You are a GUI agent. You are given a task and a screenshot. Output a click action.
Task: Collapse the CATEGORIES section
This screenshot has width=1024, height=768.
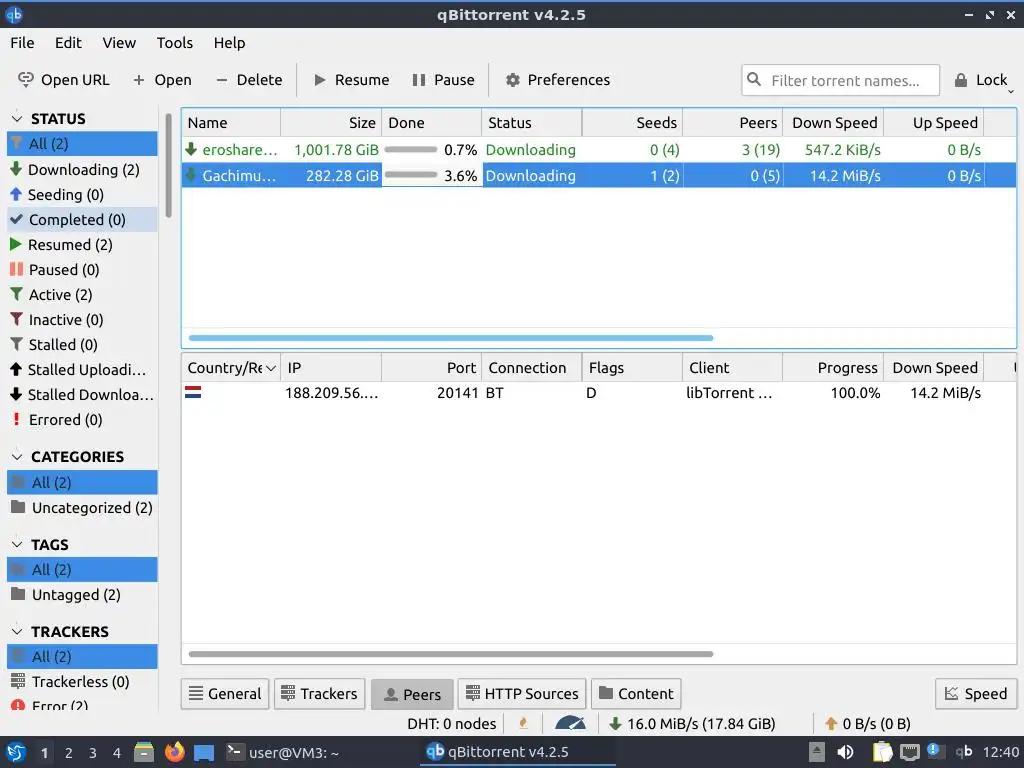click(x=17, y=456)
